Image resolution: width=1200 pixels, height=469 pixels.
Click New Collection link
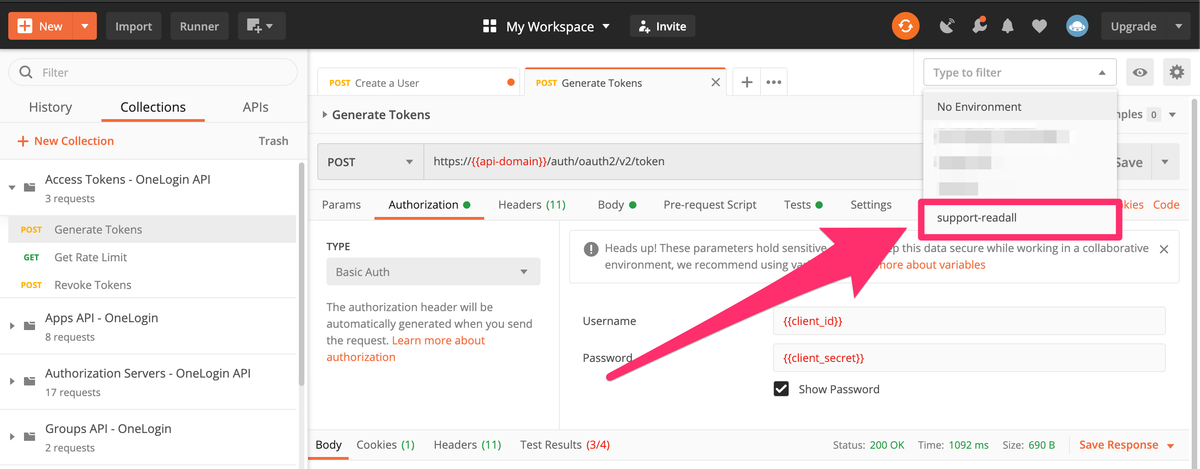[66, 141]
